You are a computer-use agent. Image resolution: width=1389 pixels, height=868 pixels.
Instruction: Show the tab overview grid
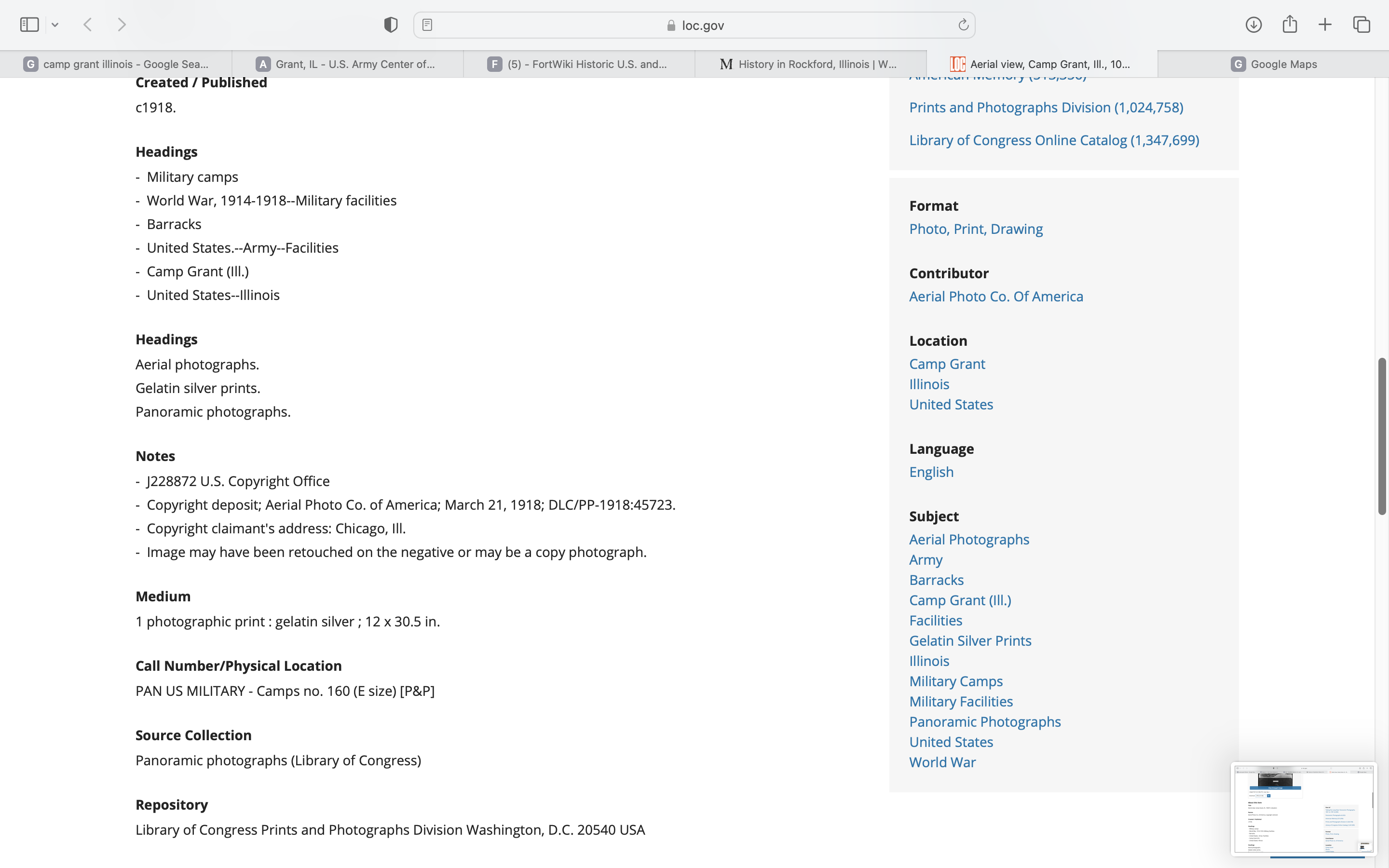tap(1362, 25)
